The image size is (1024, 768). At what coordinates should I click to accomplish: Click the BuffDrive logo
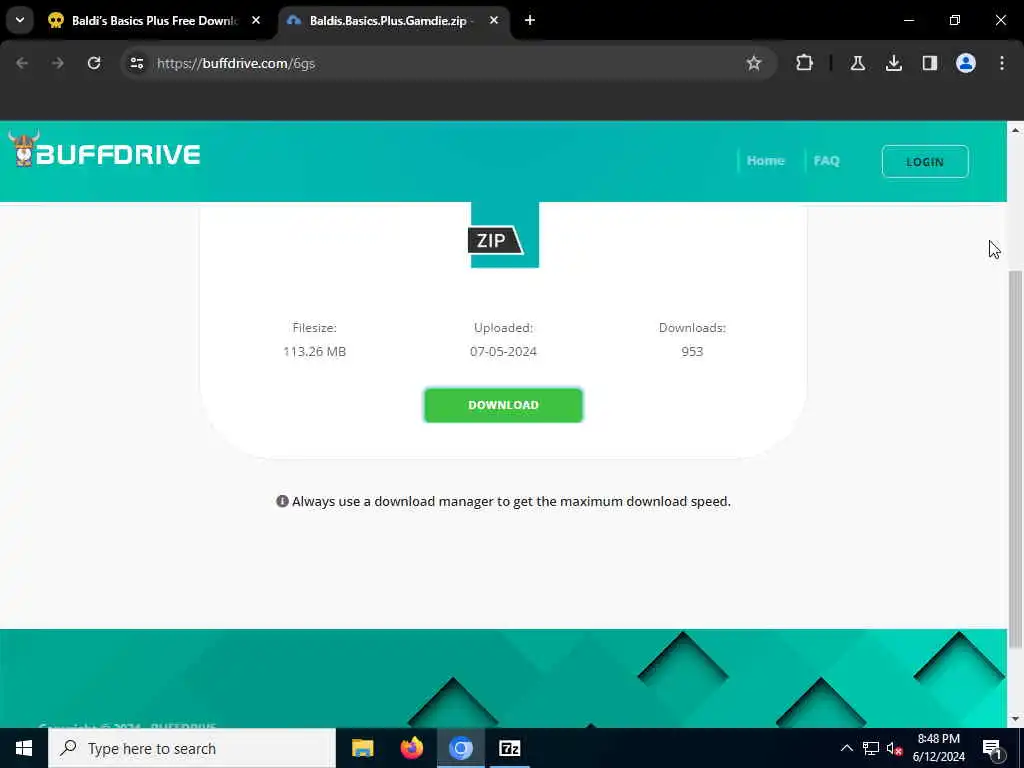click(x=104, y=150)
